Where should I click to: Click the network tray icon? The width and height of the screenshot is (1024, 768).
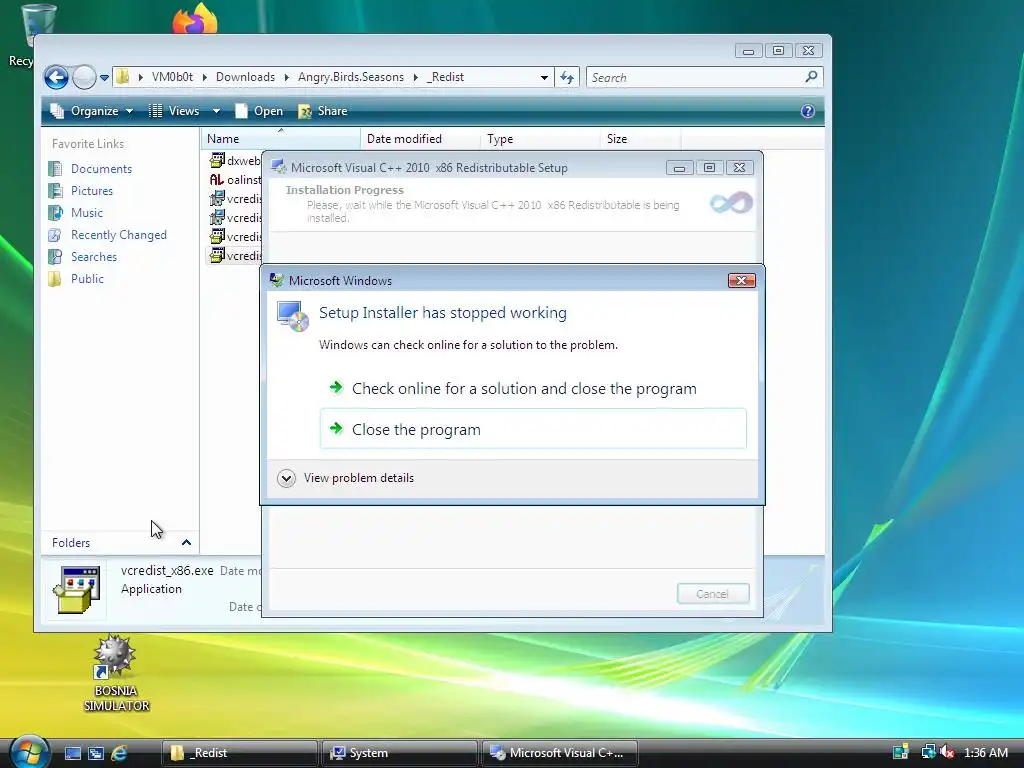(927, 752)
